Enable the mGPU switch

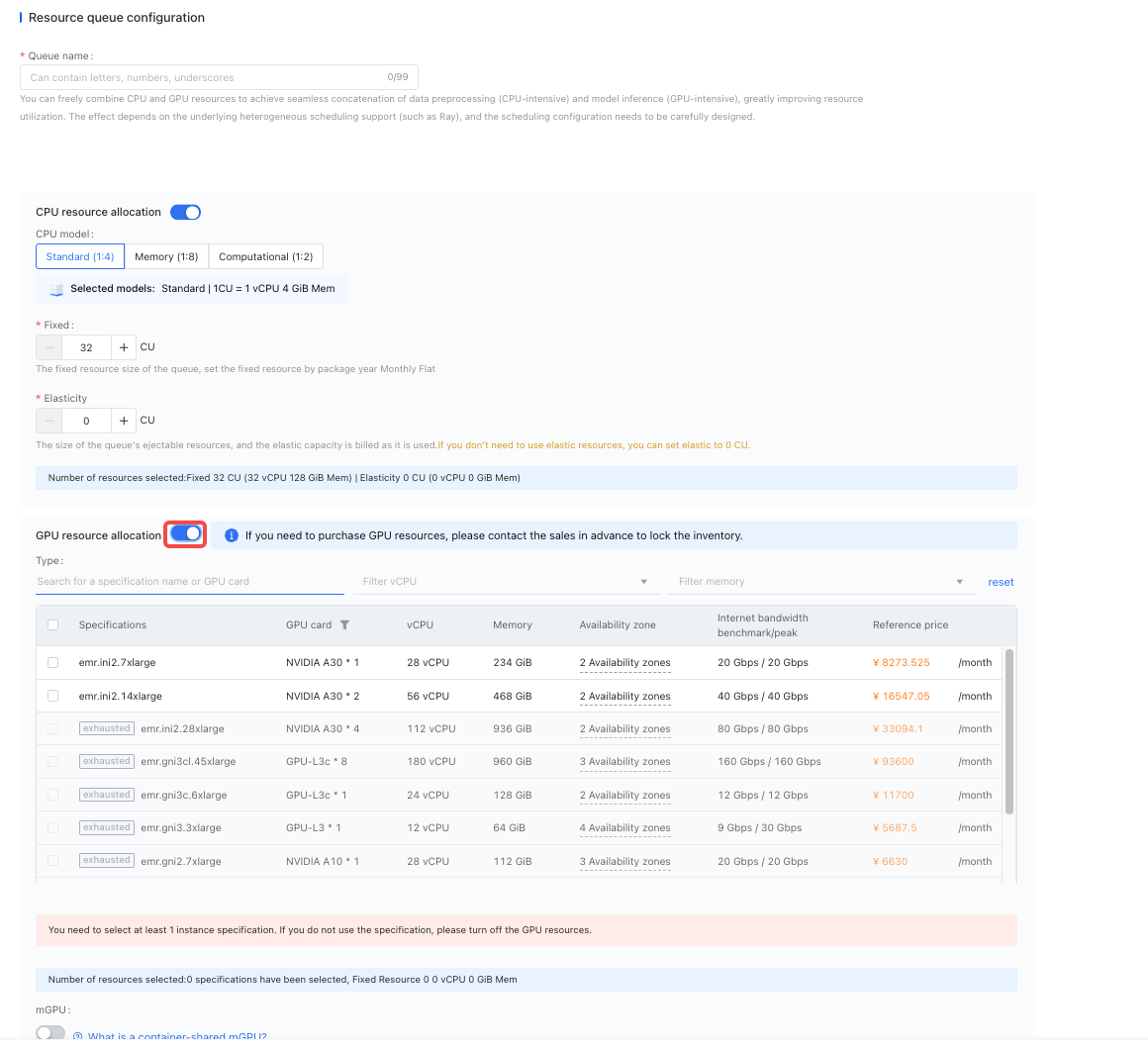tap(50, 1032)
